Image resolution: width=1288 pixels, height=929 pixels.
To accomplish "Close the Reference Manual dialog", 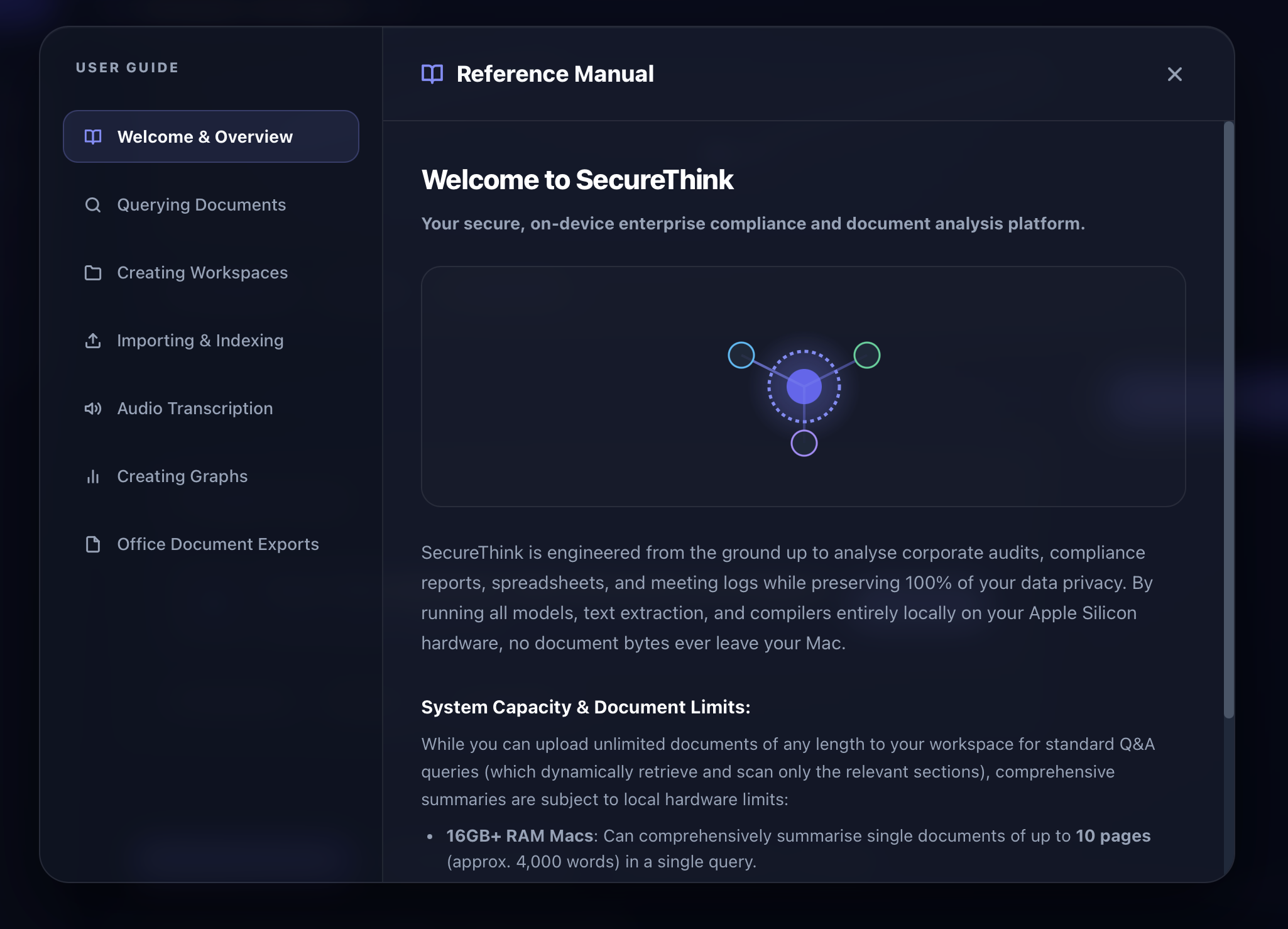I will [x=1174, y=74].
